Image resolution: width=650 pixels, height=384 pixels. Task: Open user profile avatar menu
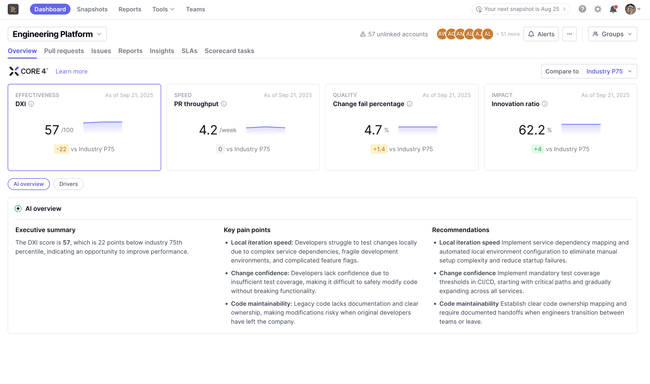(633, 9)
